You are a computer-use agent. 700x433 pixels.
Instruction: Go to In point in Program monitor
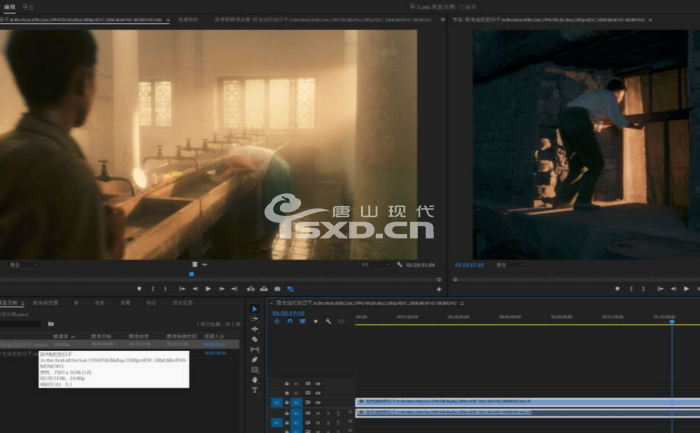(x=660, y=289)
